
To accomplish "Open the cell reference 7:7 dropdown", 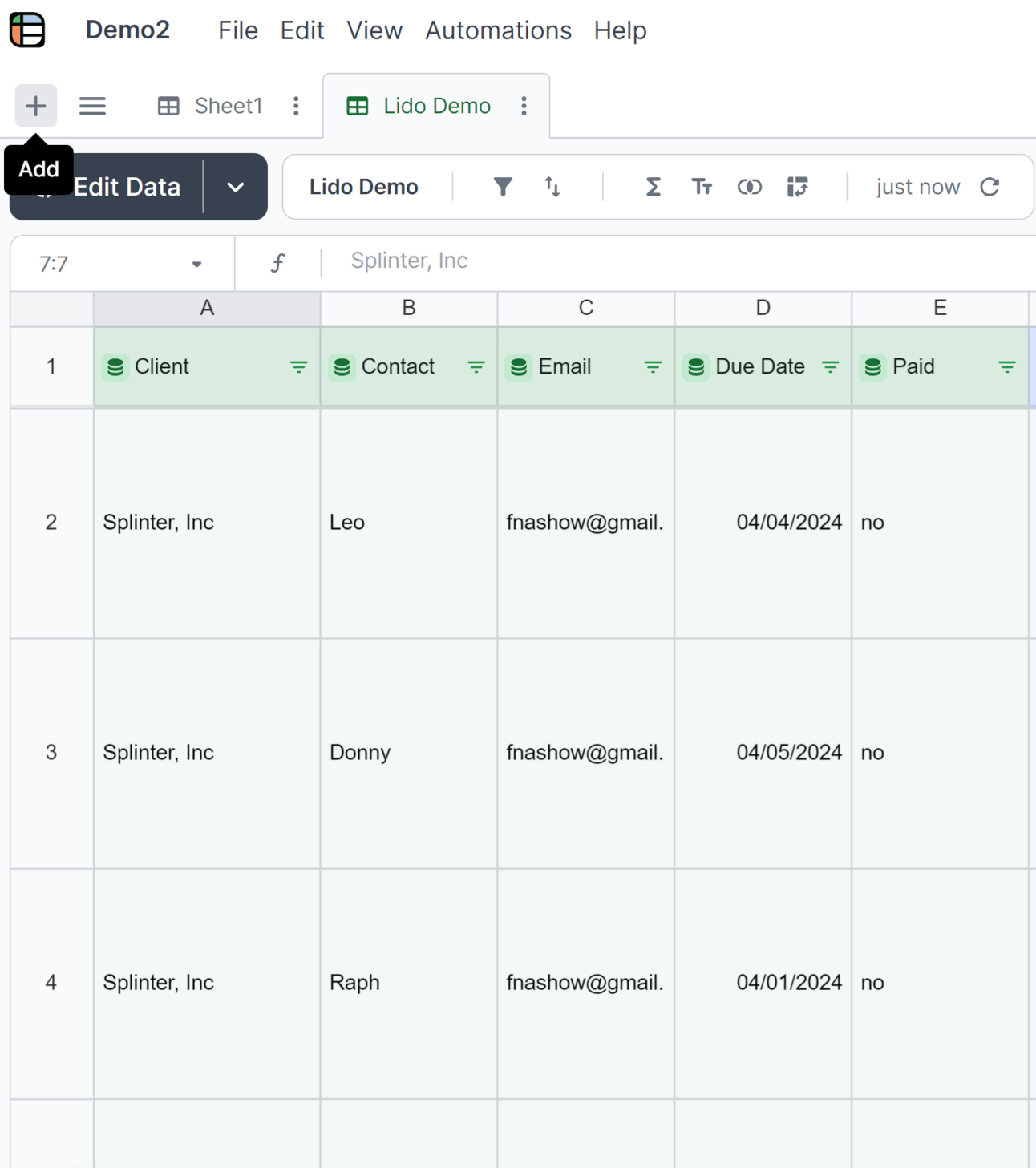I will (196, 264).
